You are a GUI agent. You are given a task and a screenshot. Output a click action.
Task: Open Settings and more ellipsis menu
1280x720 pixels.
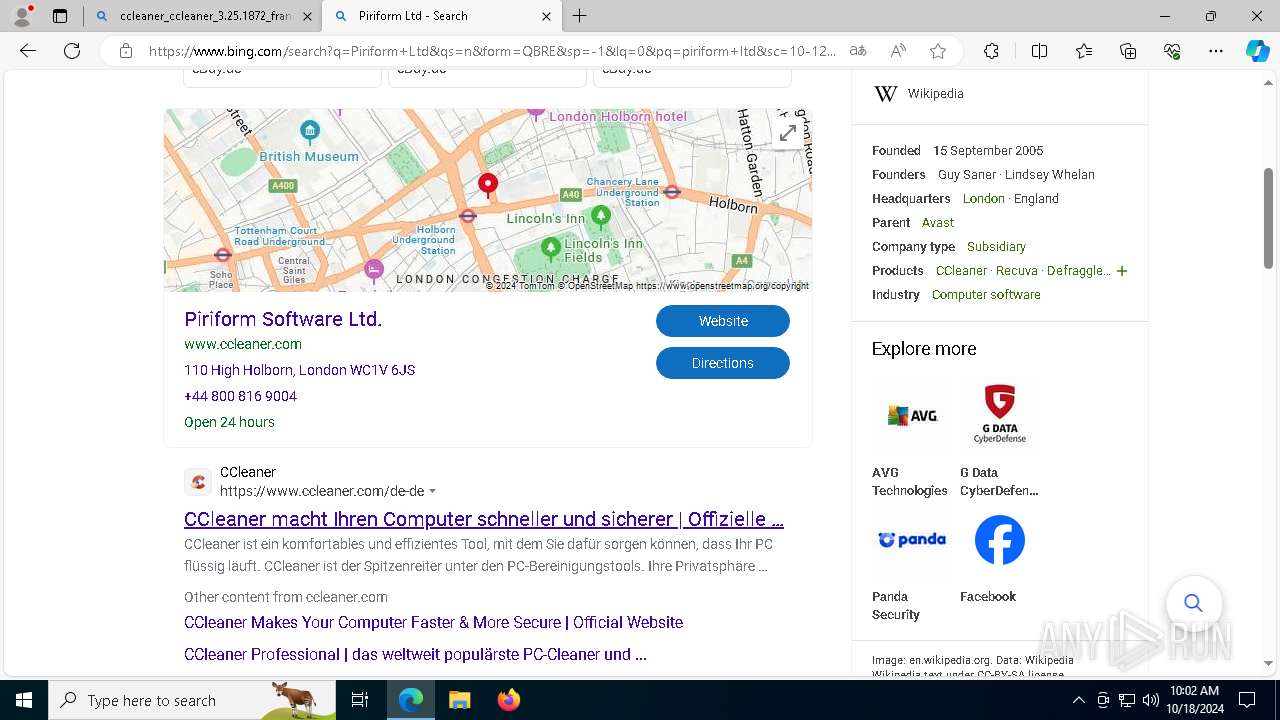[1216, 51]
